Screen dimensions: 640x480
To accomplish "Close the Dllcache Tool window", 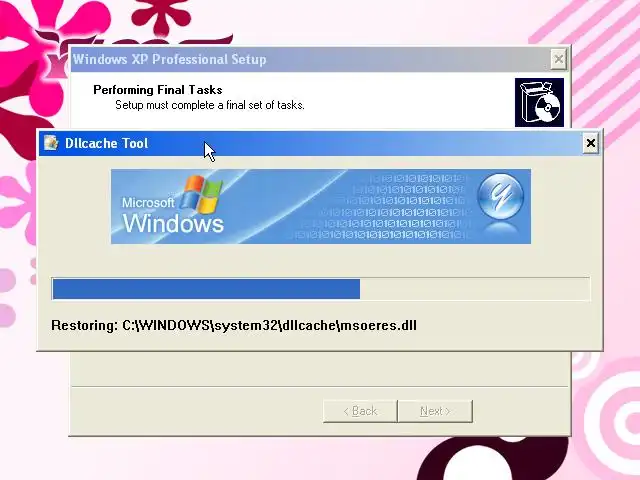I will [591, 143].
